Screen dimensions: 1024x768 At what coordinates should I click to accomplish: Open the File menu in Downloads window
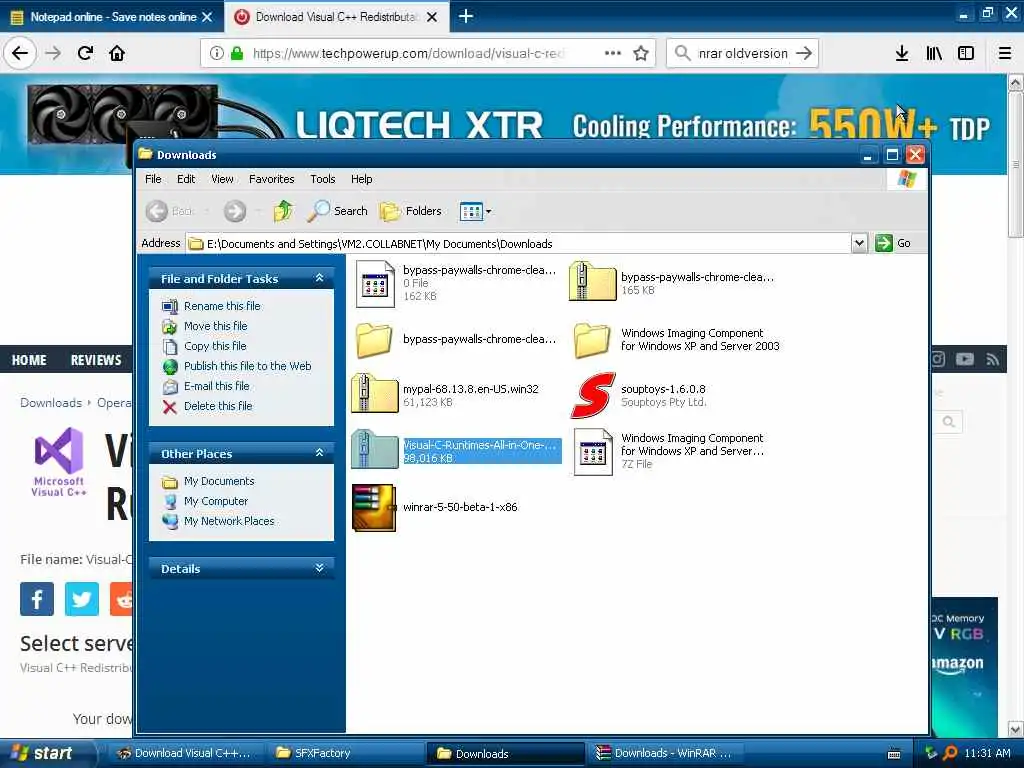(x=153, y=179)
